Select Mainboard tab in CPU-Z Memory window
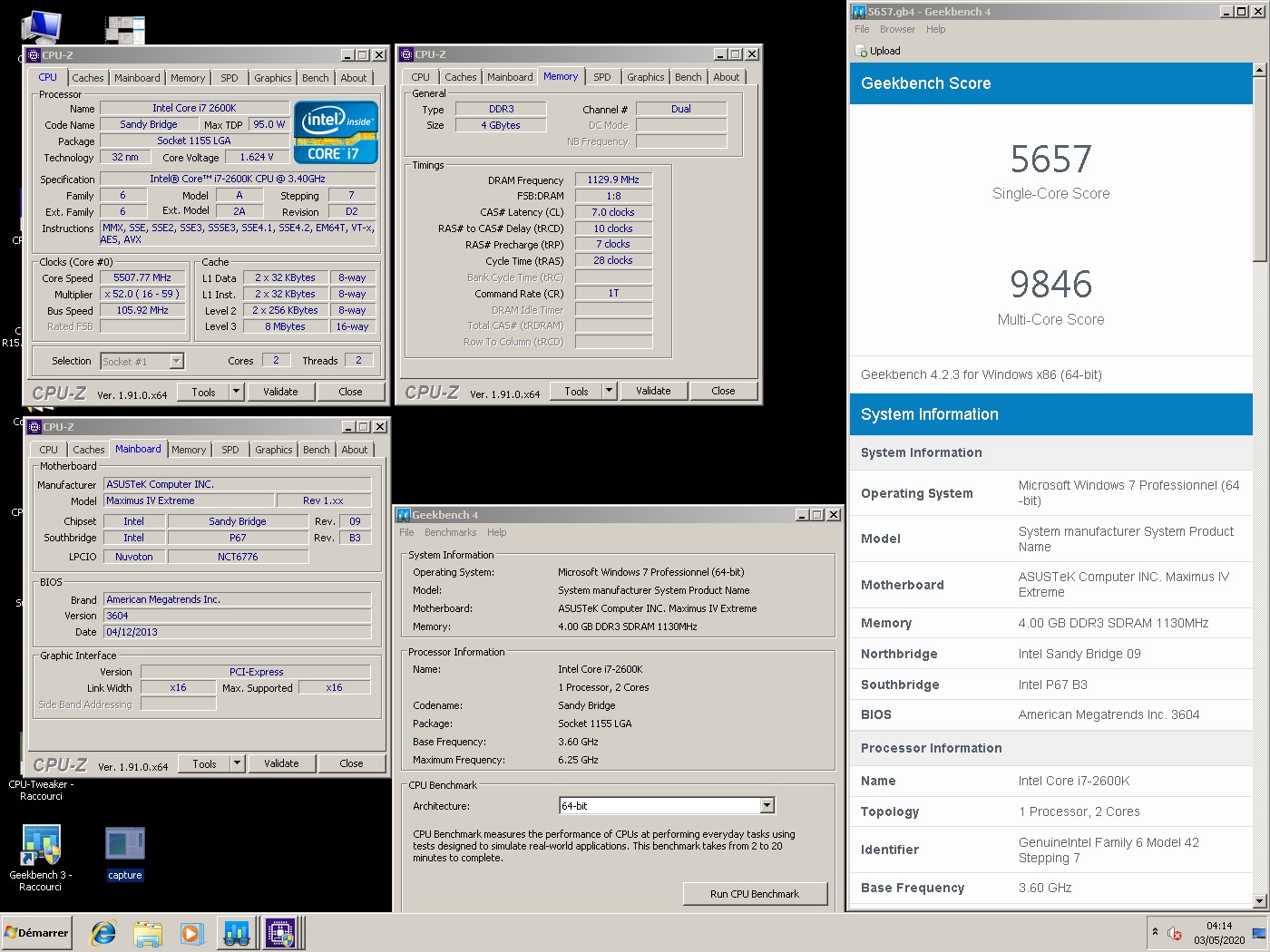This screenshot has width=1270, height=952. (x=510, y=77)
